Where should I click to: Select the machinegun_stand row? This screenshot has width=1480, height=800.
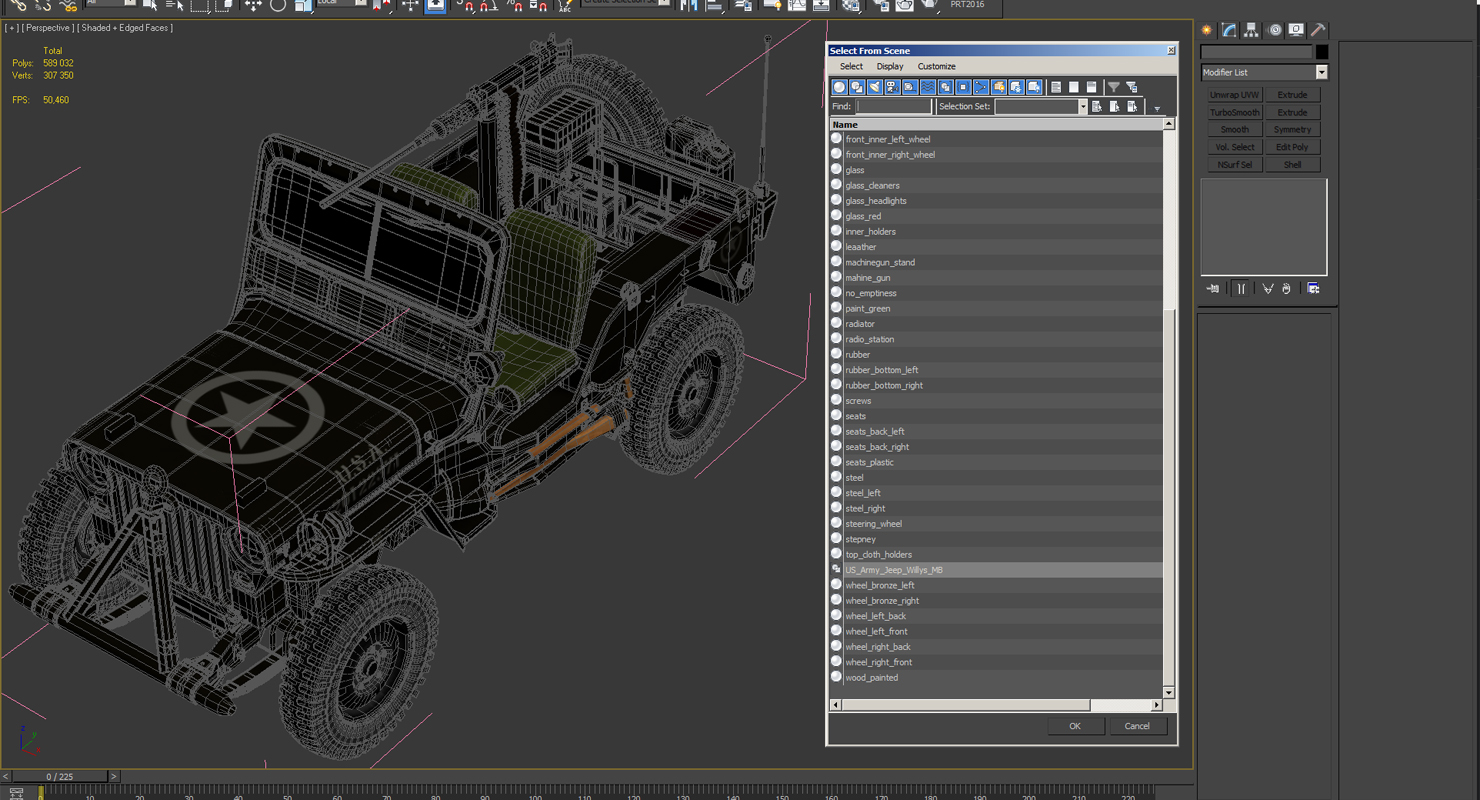tap(996, 262)
